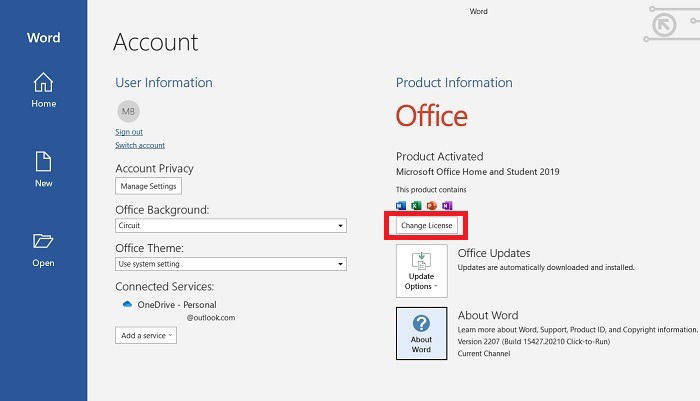Click the Manage Settings button
The height and width of the screenshot is (401, 700).
(x=148, y=186)
